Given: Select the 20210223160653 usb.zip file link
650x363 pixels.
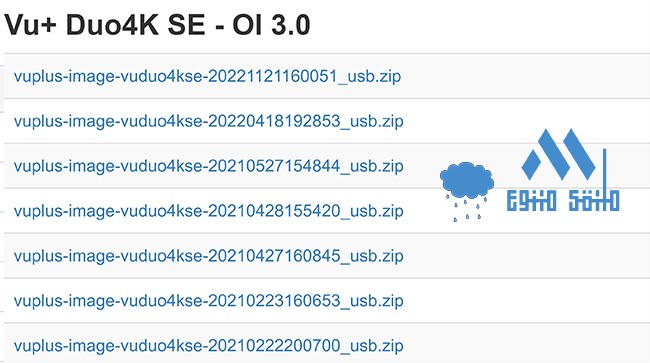Looking at the screenshot, I should (x=209, y=300).
